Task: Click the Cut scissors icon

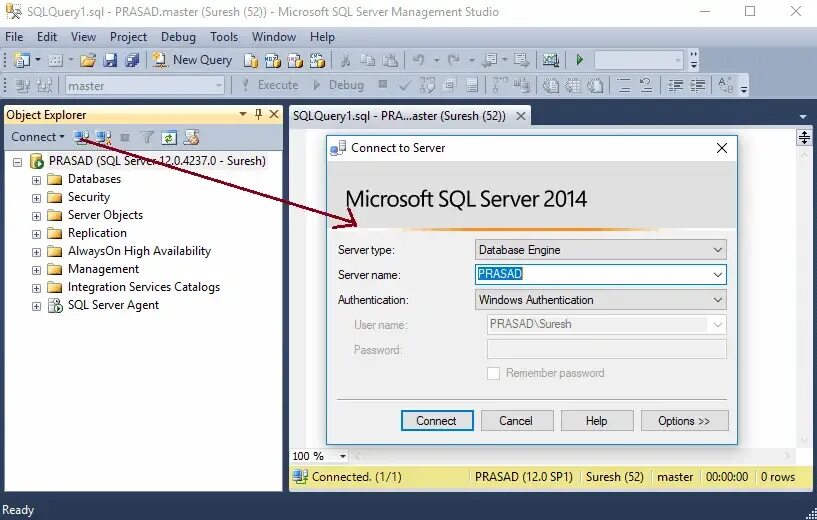Action: pyautogui.click(x=345, y=60)
